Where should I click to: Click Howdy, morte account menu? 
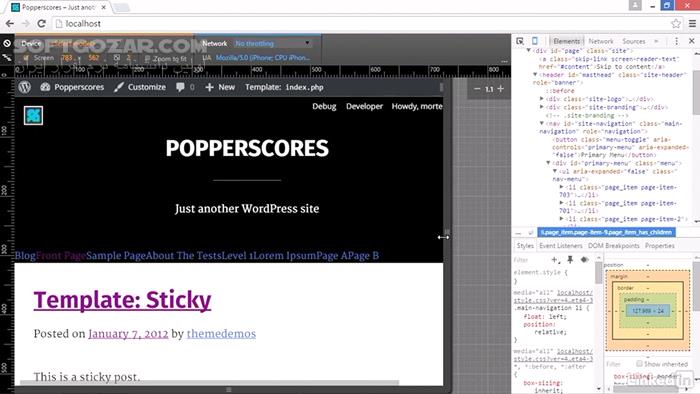tap(417, 106)
